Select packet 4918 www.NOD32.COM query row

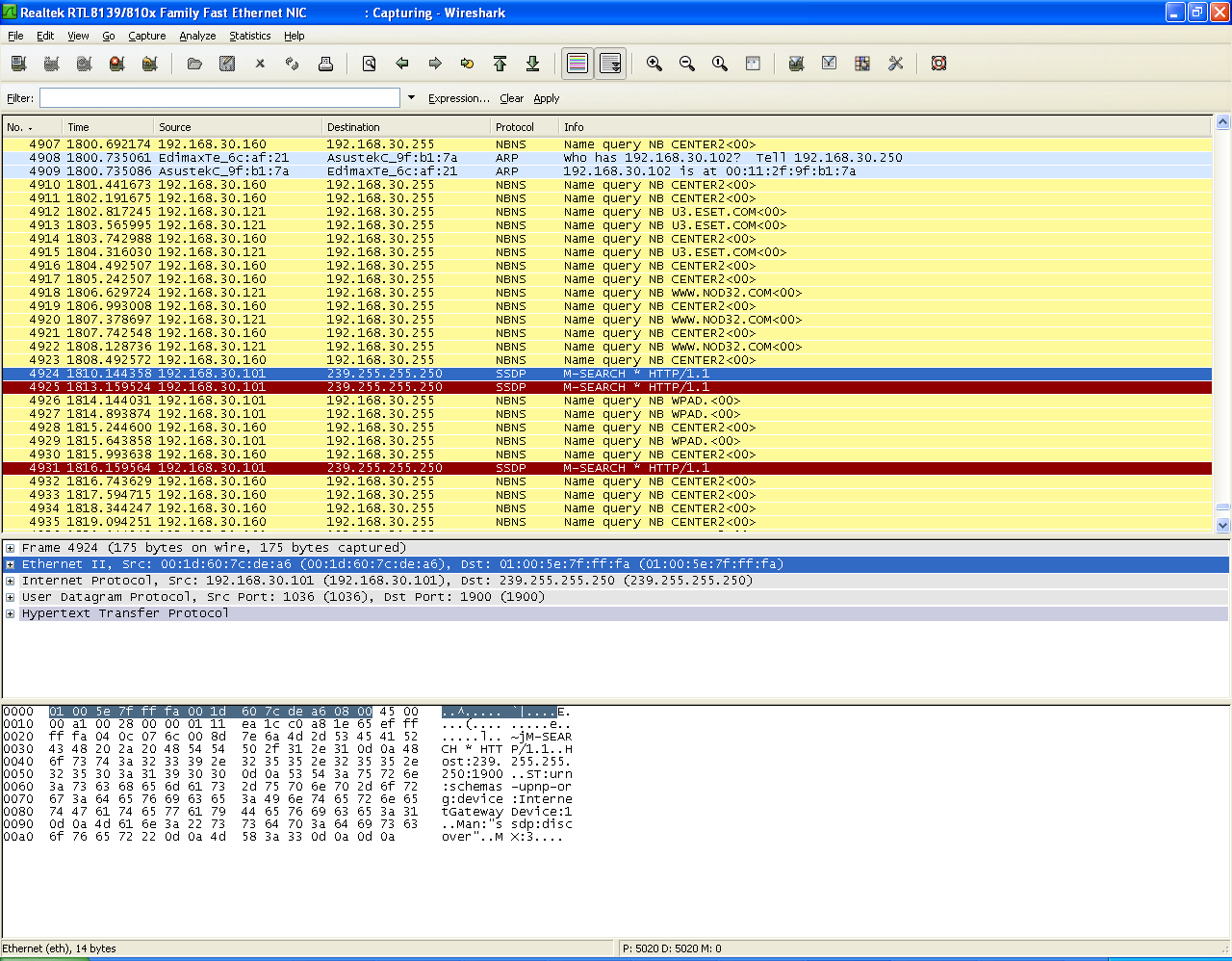click(x=606, y=293)
